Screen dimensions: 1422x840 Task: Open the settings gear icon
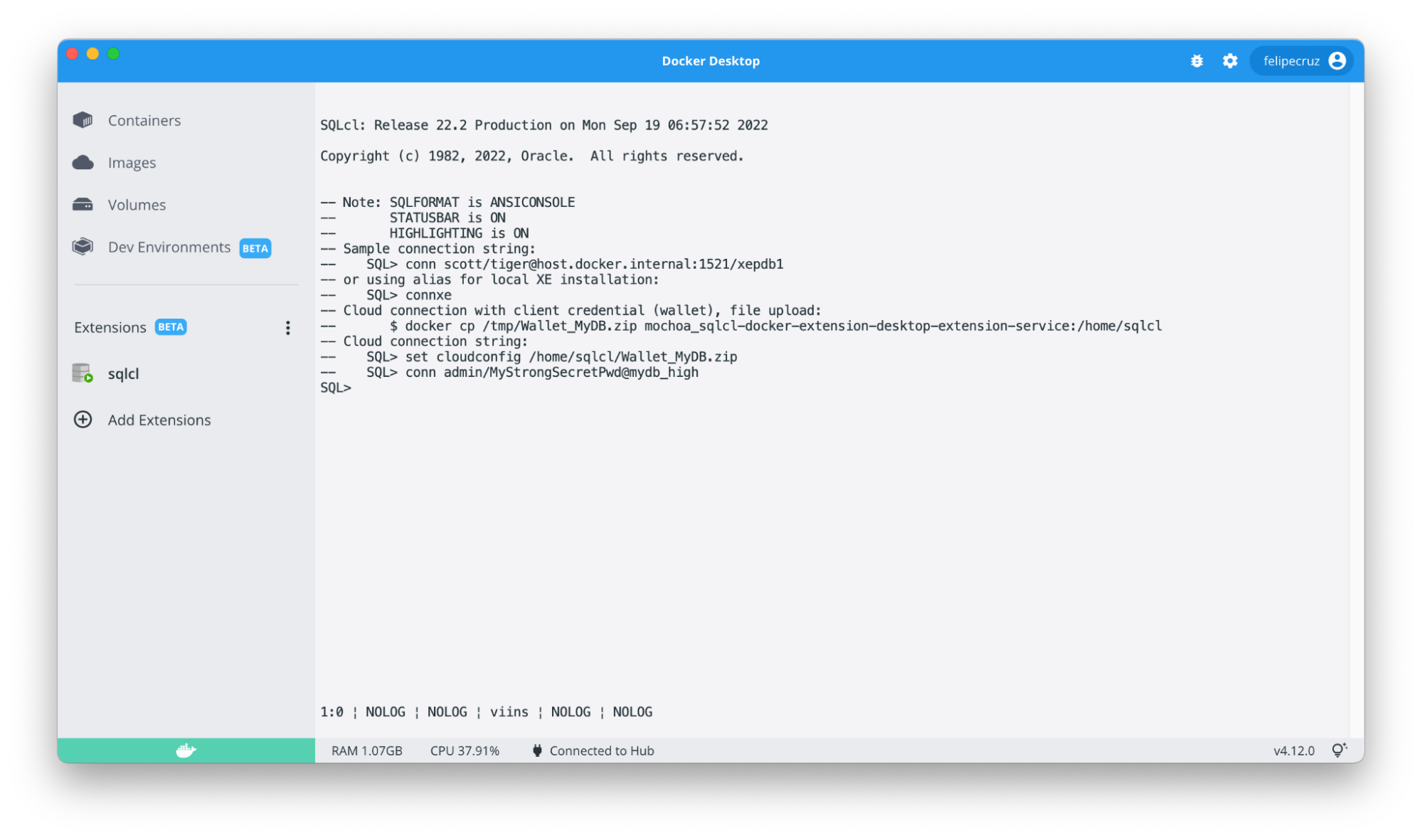click(x=1230, y=61)
